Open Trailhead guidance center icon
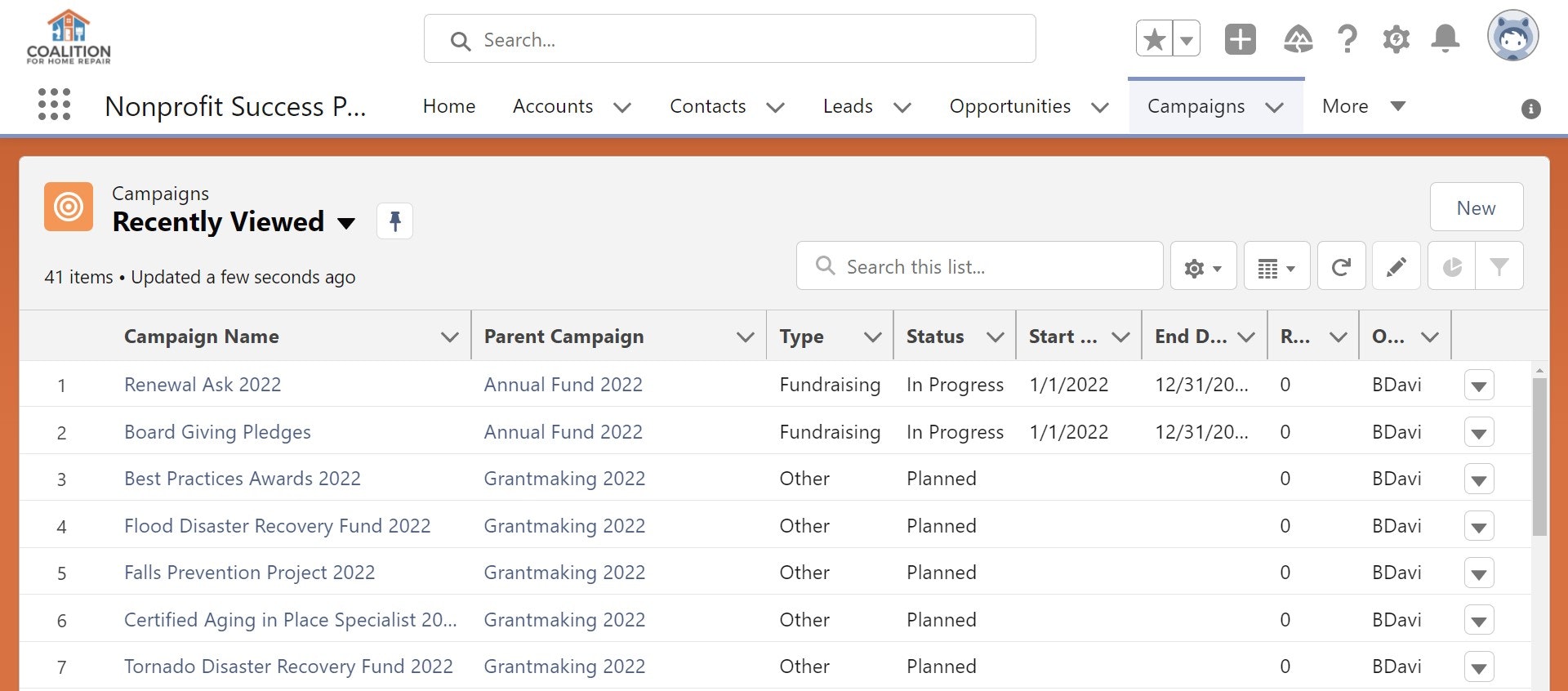 (x=1298, y=39)
